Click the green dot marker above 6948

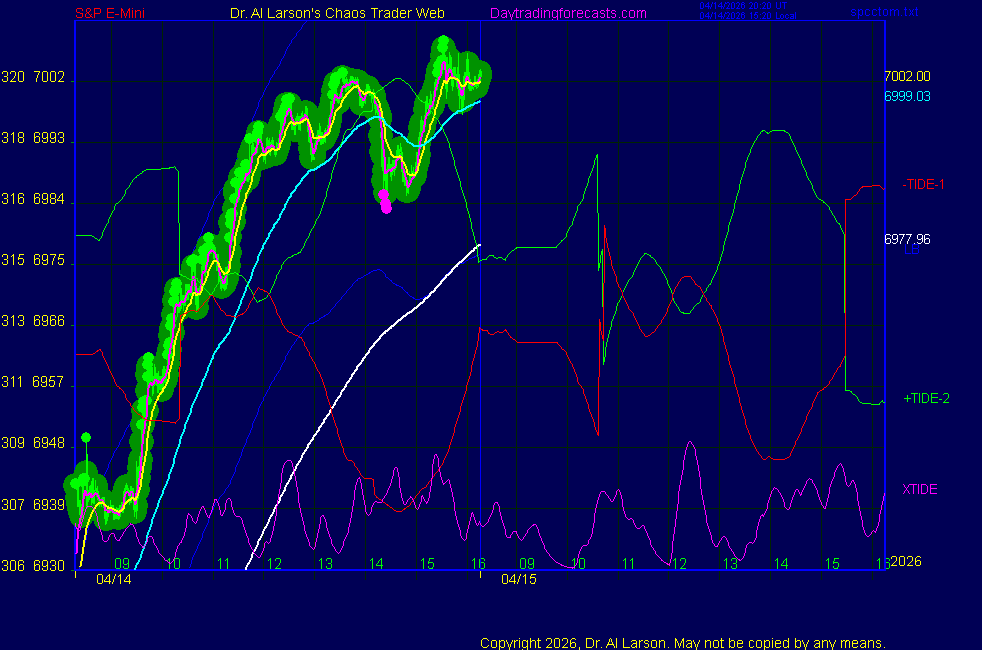(x=86, y=437)
